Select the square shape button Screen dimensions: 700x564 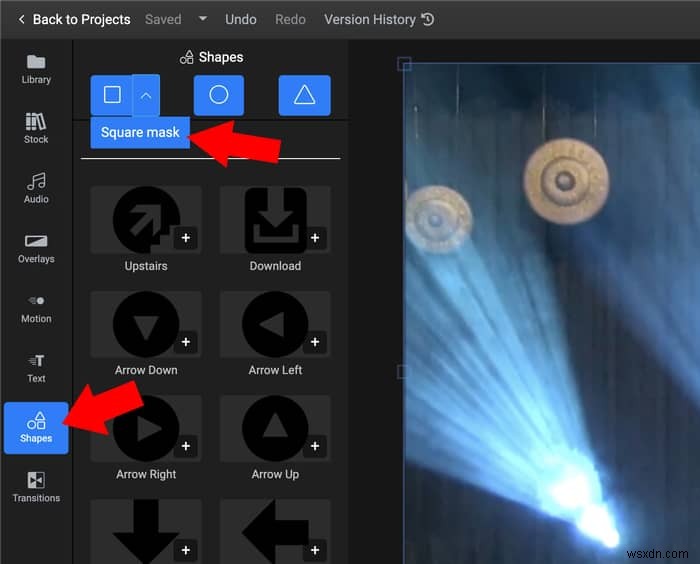(112, 95)
